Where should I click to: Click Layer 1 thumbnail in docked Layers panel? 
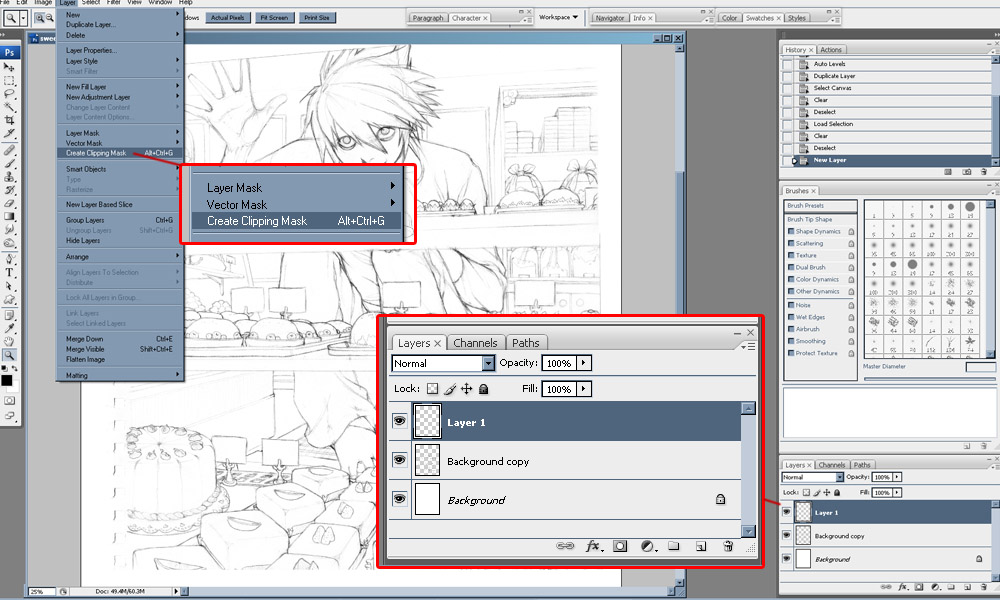pos(804,512)
